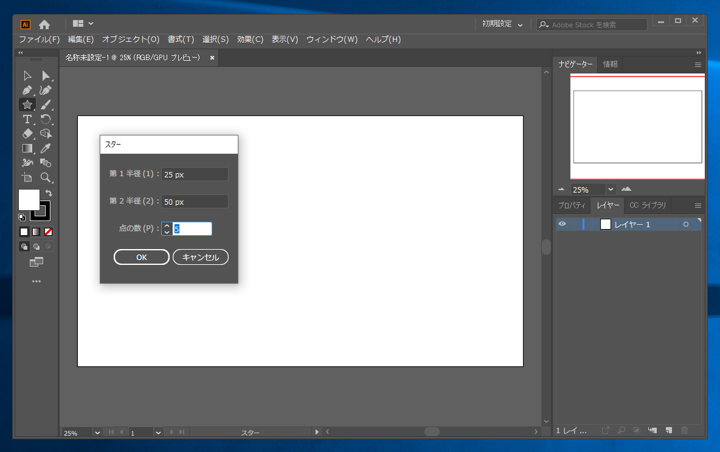Click OK in the スター dialog
720x452 pixels.
(141, 257)
